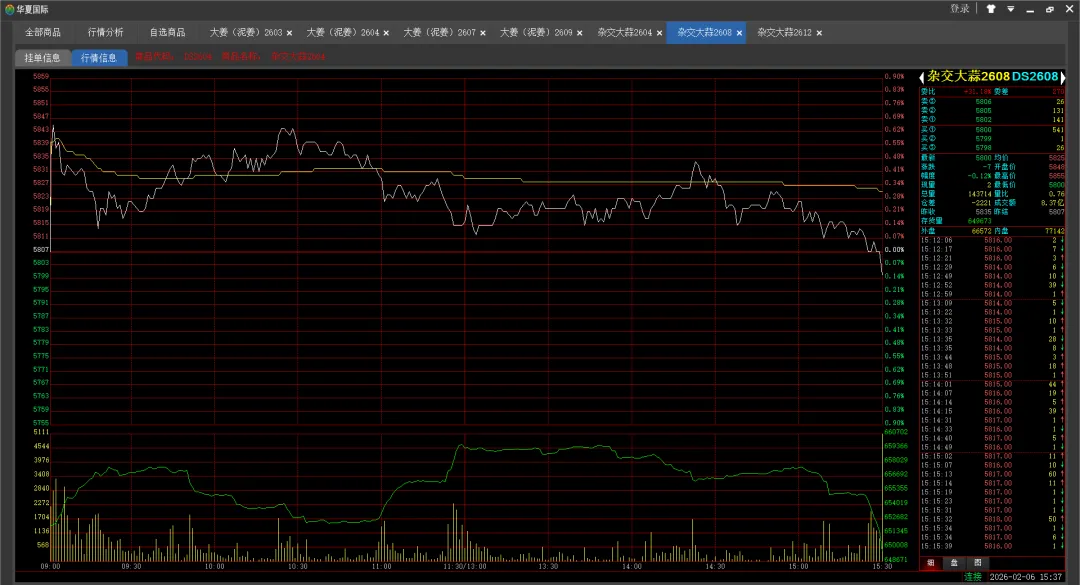1080x585 pixels.
Task: Click the 660702 open interest axis label
Action: [x=896, y=433]
